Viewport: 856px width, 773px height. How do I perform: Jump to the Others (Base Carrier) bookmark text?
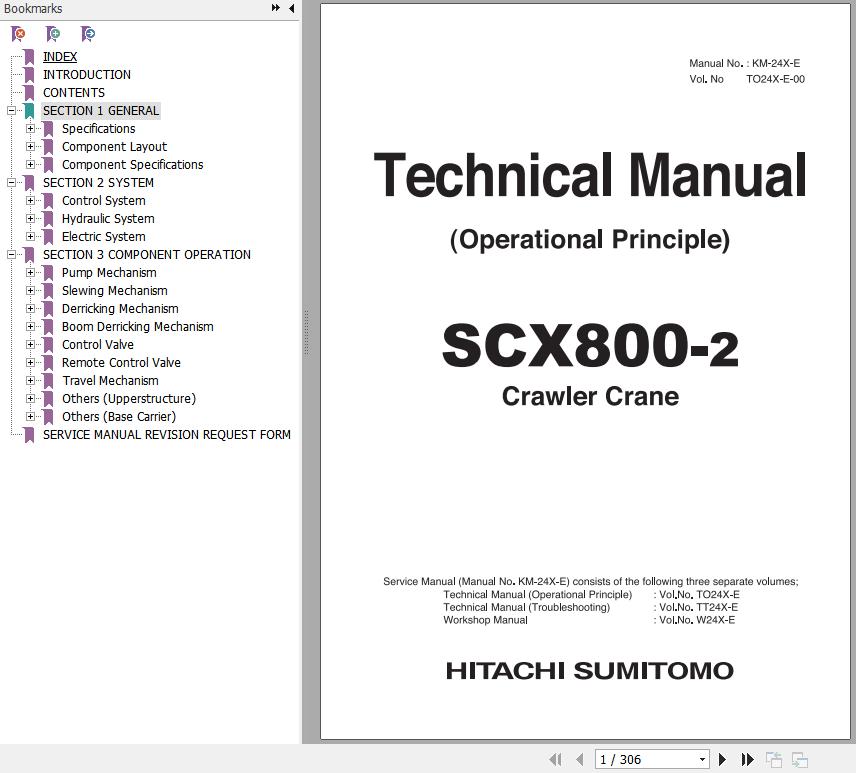click(119, 417)
